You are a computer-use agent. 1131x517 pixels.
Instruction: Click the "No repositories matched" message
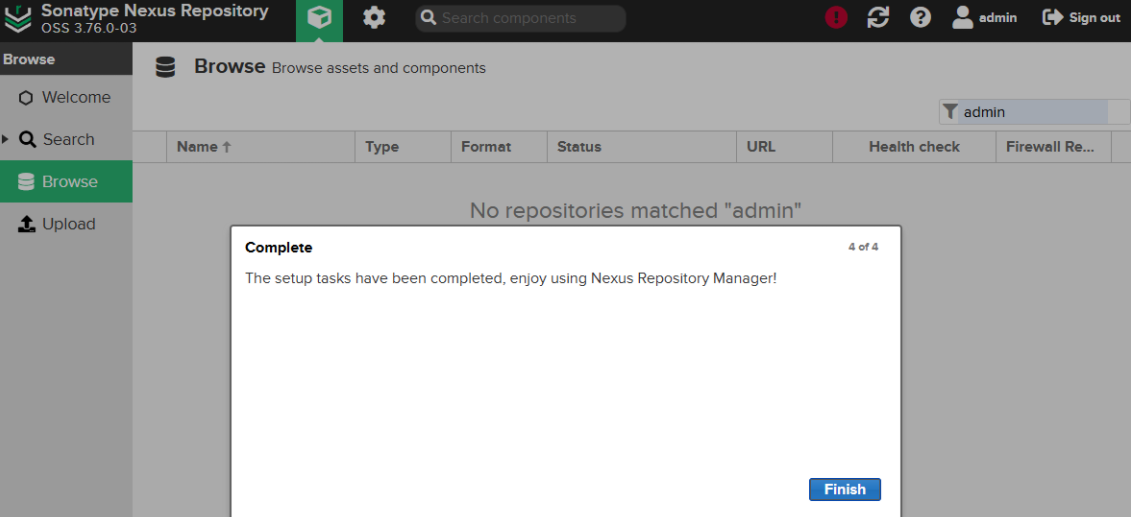coord(635,211)
